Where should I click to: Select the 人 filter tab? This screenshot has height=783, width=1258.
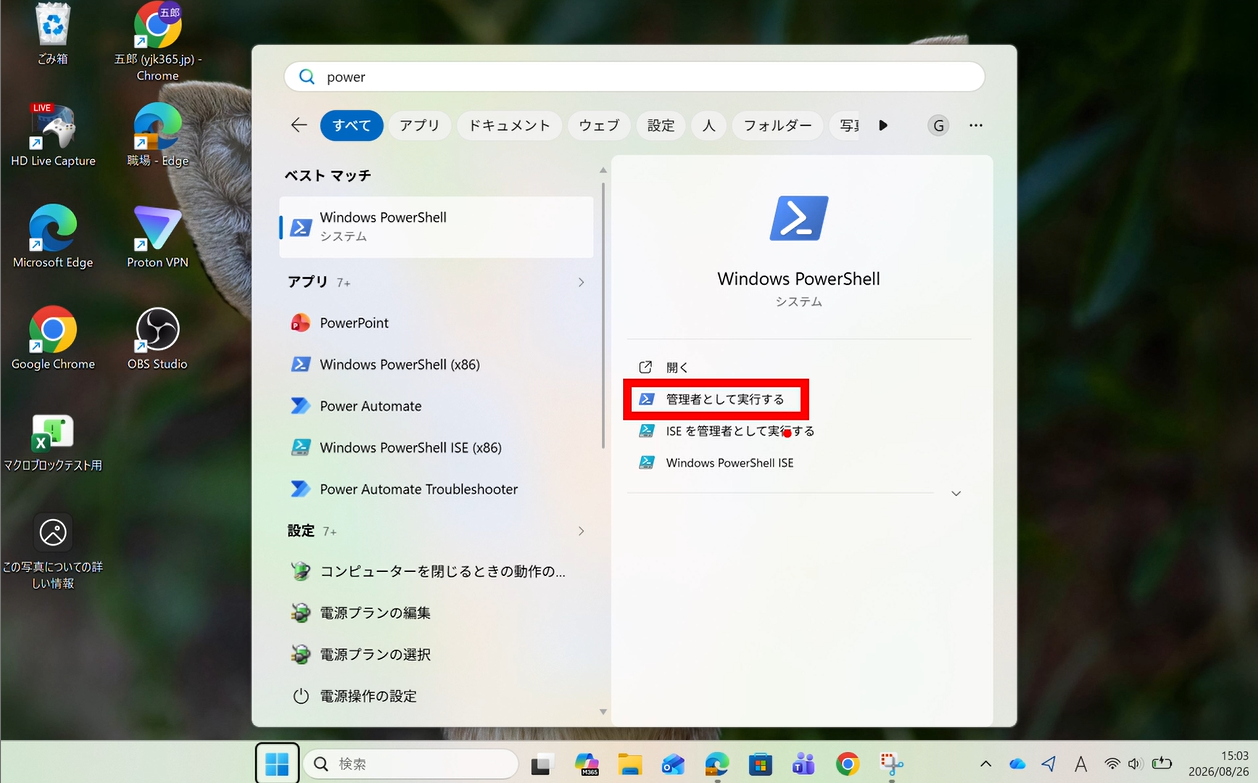coord(709,126)
